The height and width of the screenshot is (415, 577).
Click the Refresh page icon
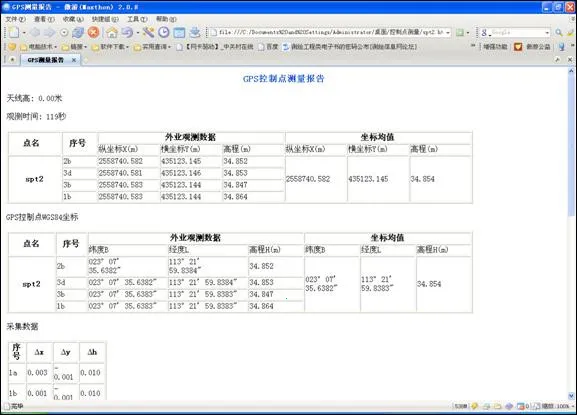point(78,32)
